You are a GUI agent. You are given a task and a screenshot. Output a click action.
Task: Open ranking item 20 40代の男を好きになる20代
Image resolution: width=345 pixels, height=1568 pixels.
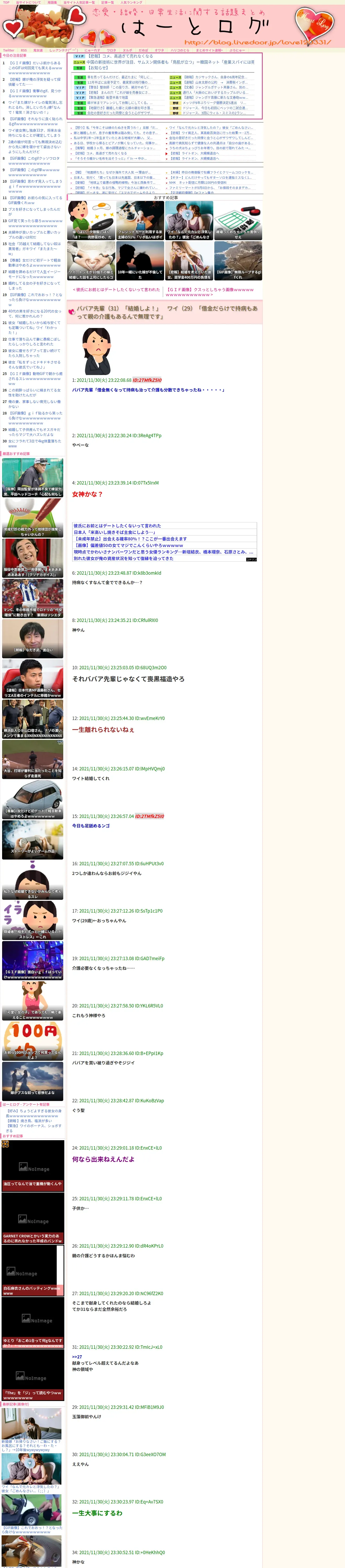[x=35, y=314]
